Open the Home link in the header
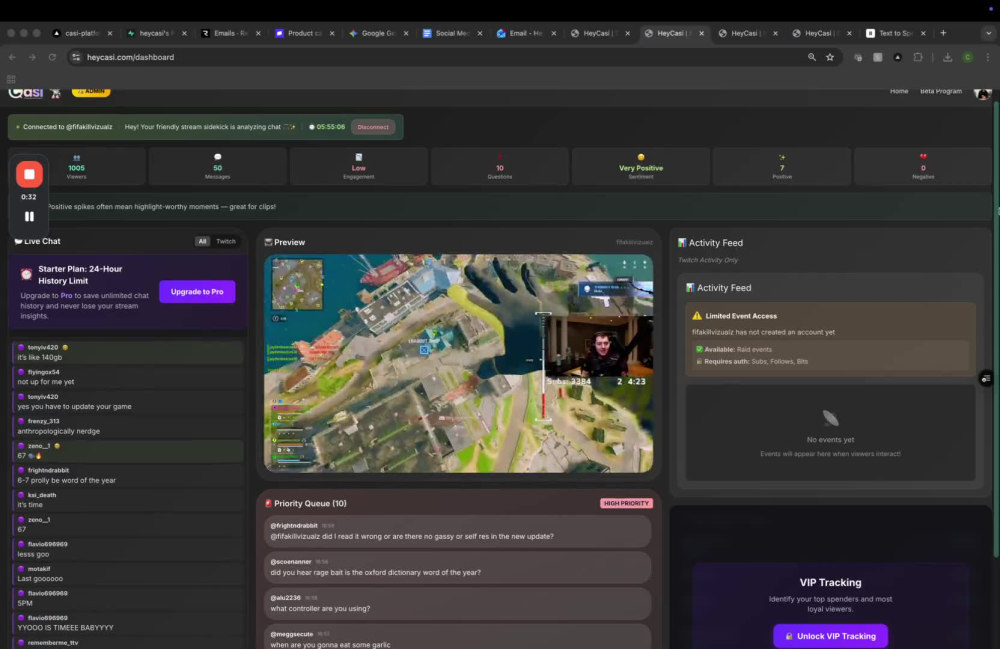1000x649 pixels. point(899,91)
